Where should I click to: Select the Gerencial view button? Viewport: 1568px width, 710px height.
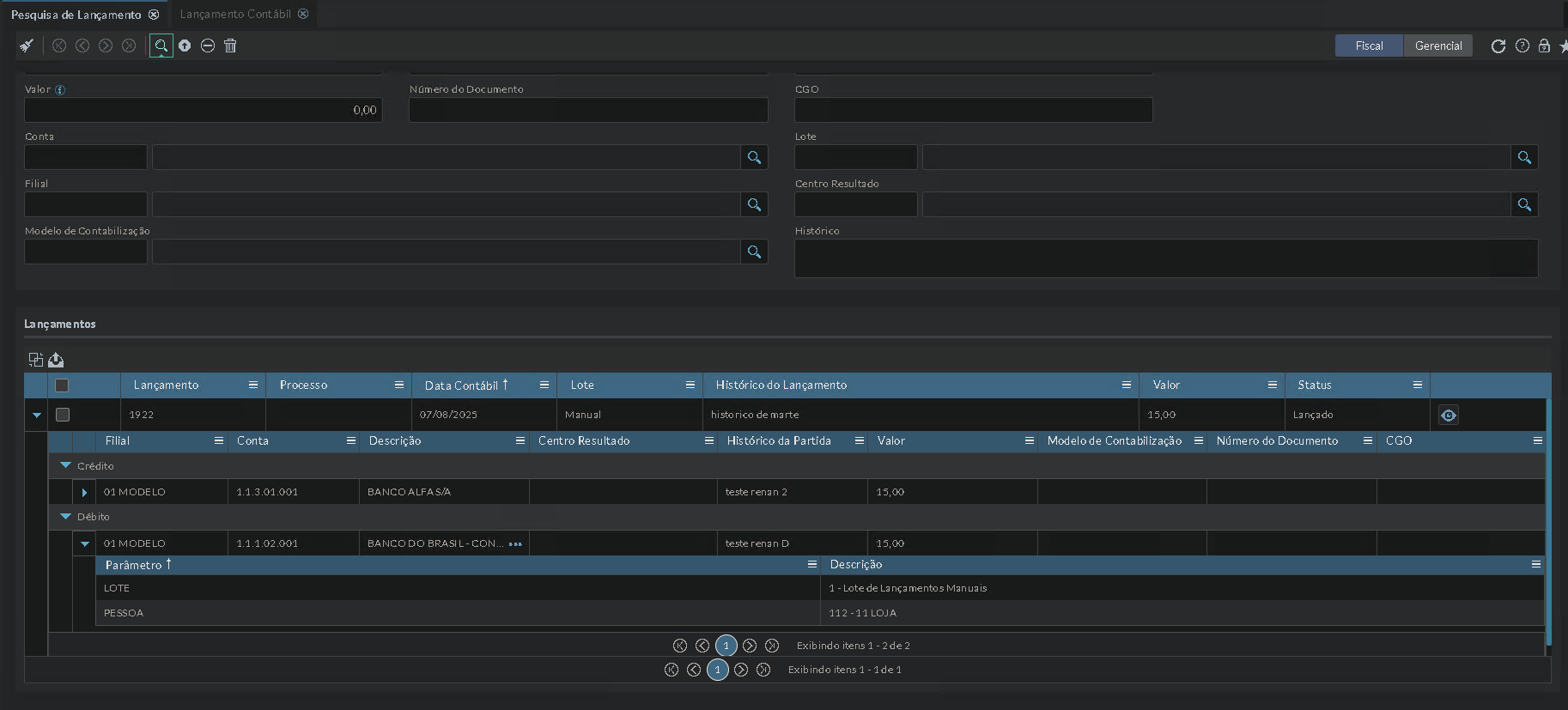tap(1438, 46)
